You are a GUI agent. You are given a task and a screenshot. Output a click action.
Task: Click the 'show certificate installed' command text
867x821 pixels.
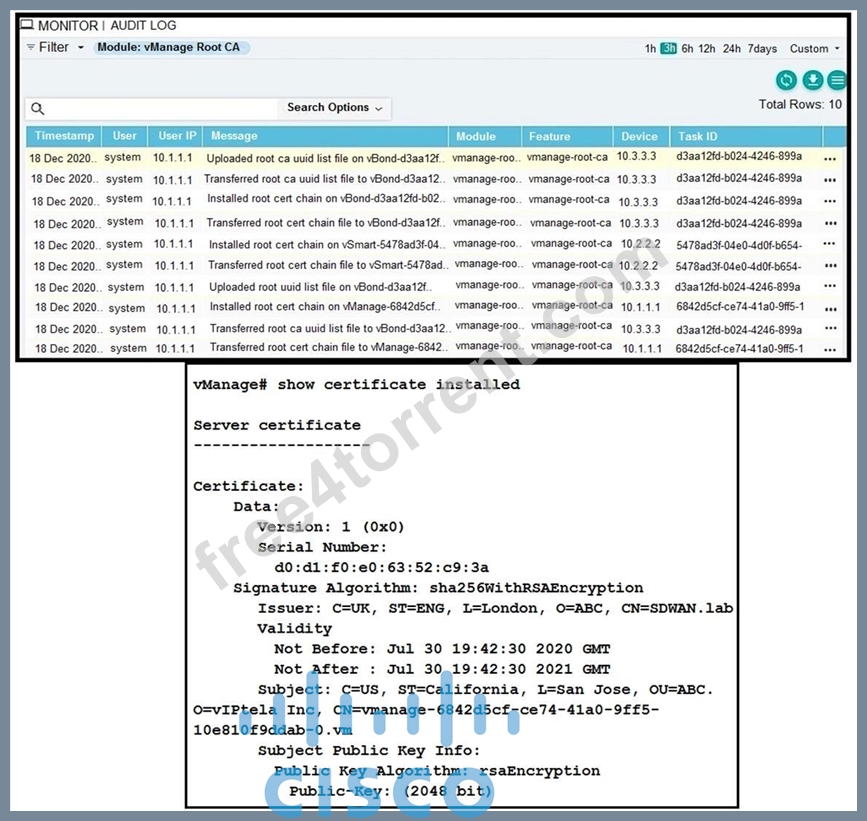tap(399, 384)
